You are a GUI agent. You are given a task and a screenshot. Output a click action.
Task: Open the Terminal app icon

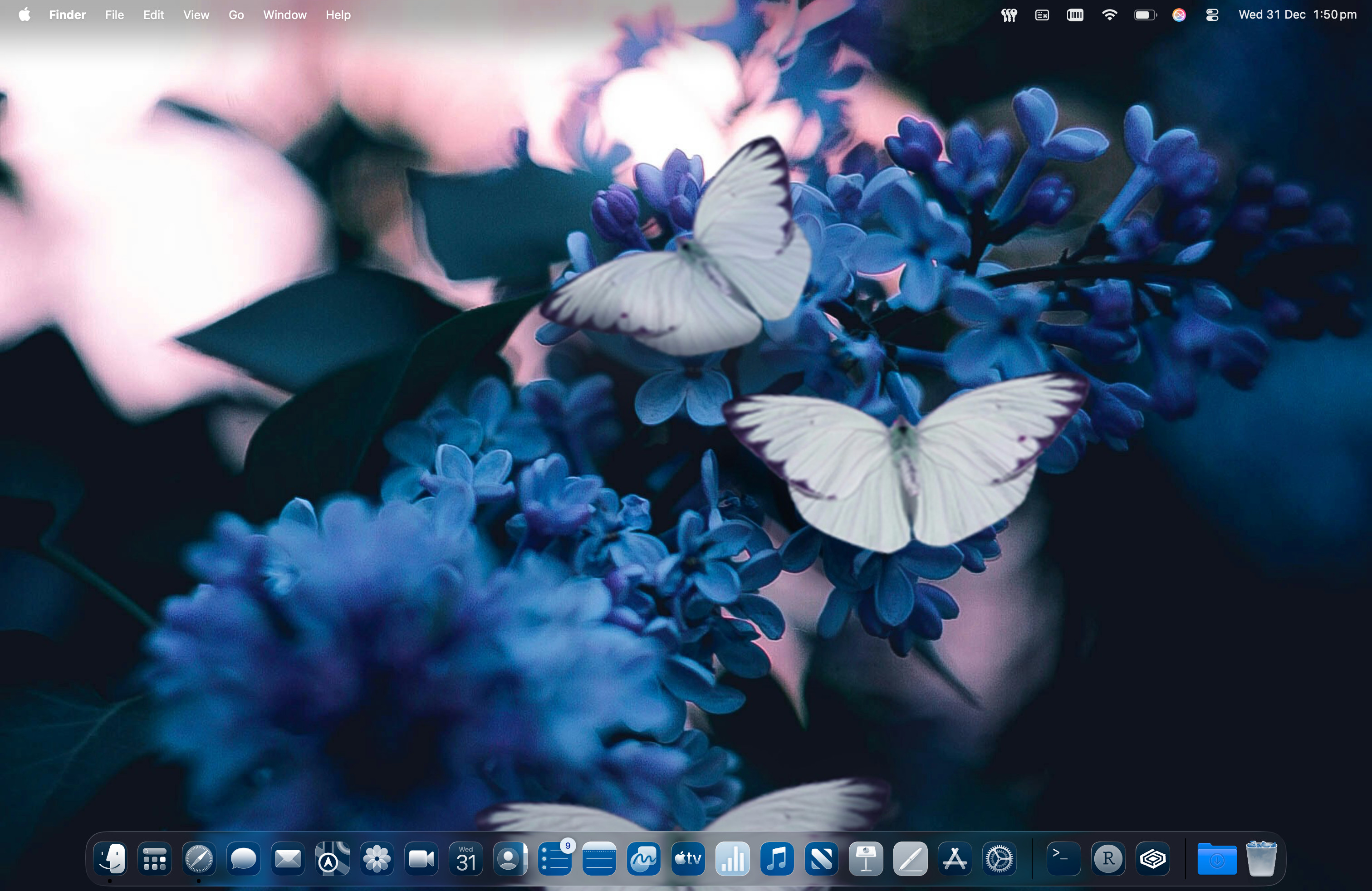pos(1063,859)
